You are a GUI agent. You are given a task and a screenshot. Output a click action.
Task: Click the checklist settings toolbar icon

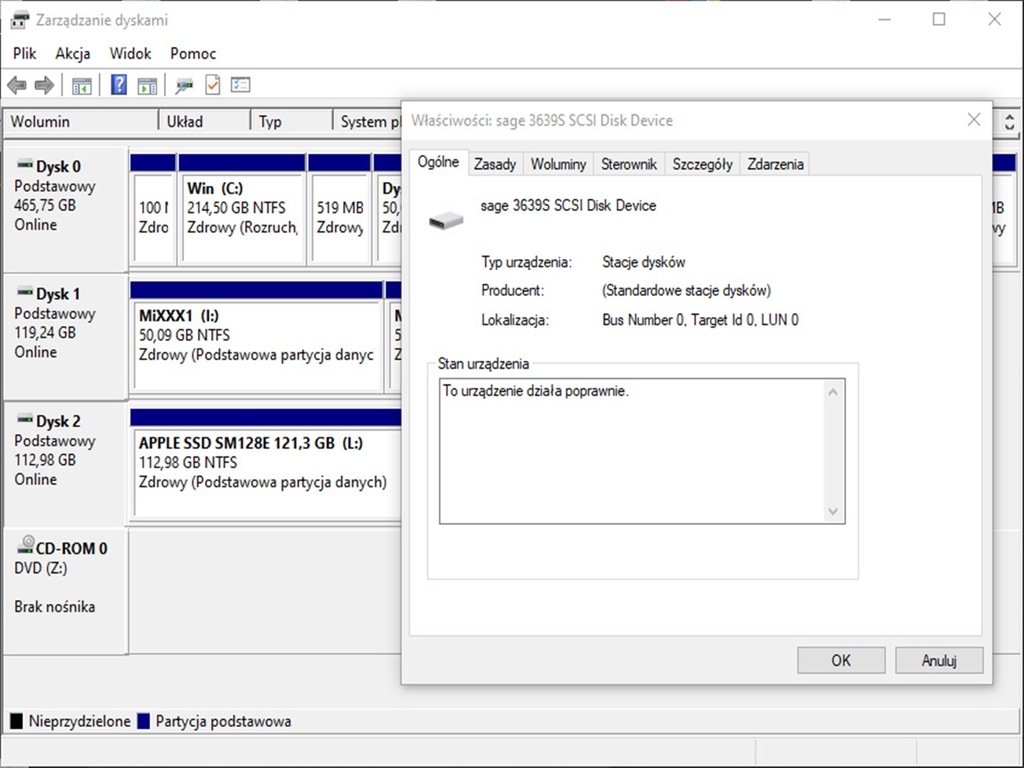tap(240, 86)
